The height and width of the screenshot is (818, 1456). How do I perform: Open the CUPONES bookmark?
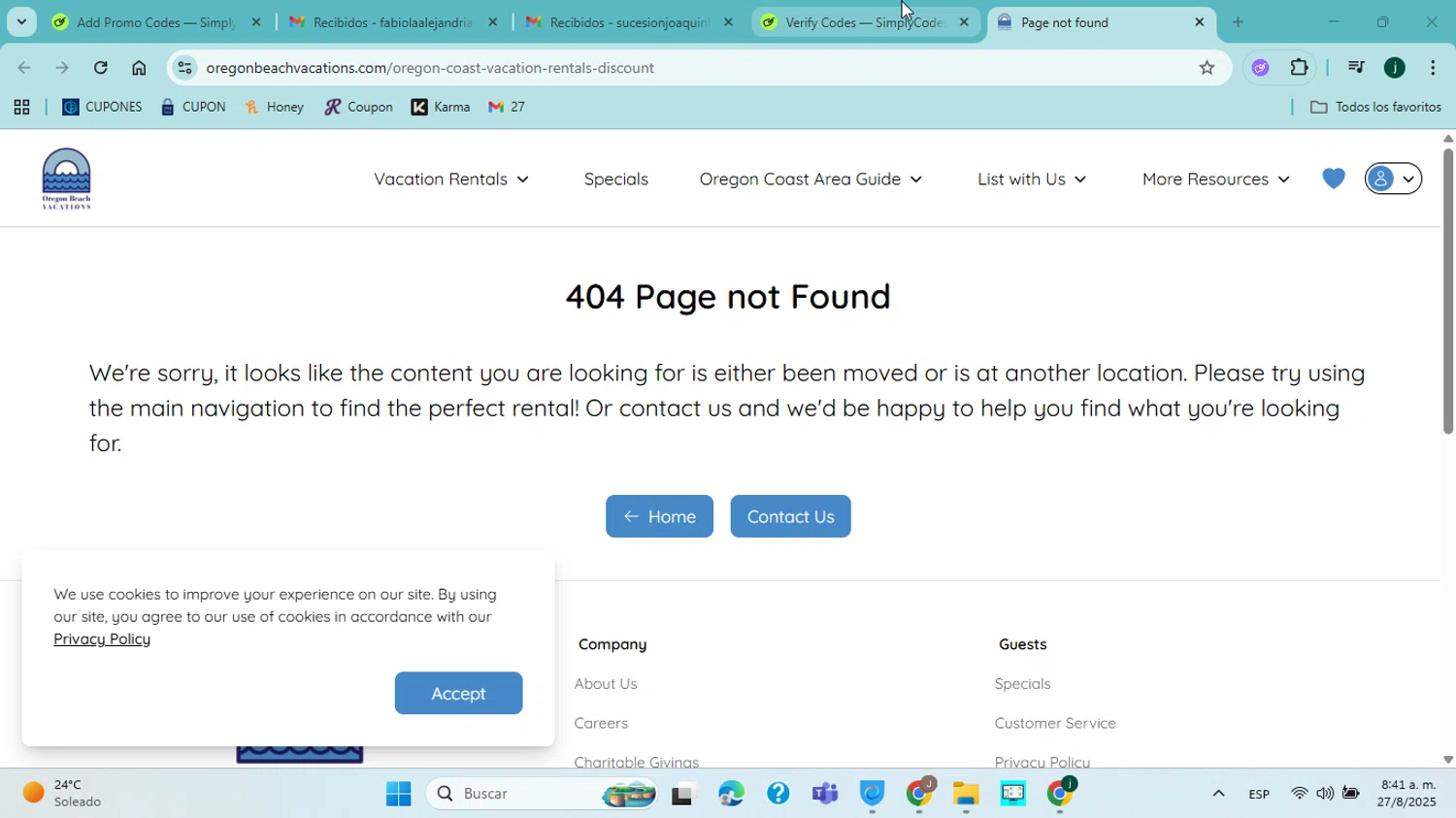(x=102, y=108)
